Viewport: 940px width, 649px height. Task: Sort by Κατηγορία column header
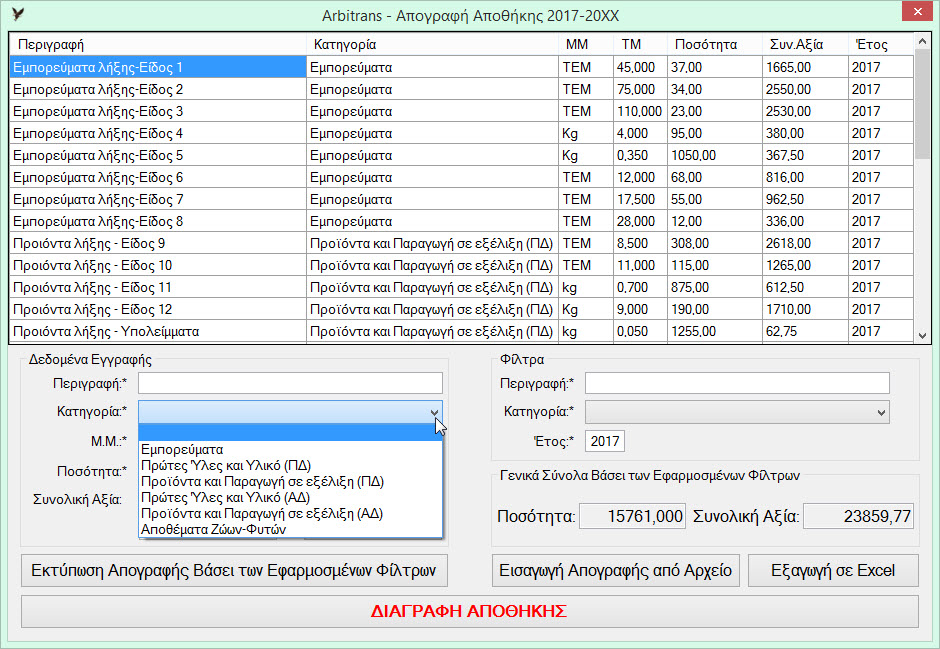[432, 44]
